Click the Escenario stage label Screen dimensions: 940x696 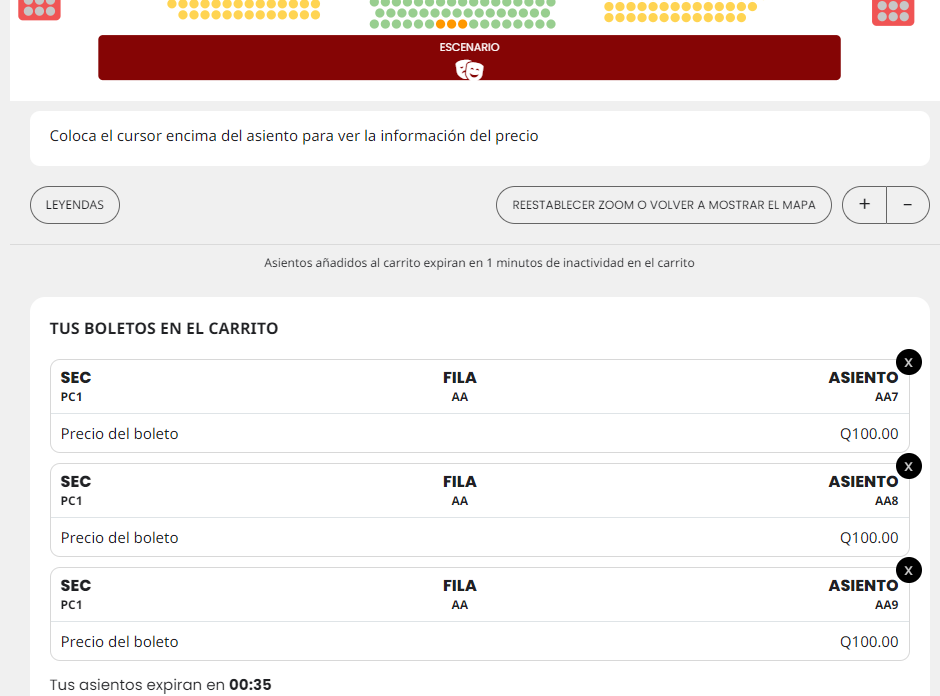[x=469, y=47]
